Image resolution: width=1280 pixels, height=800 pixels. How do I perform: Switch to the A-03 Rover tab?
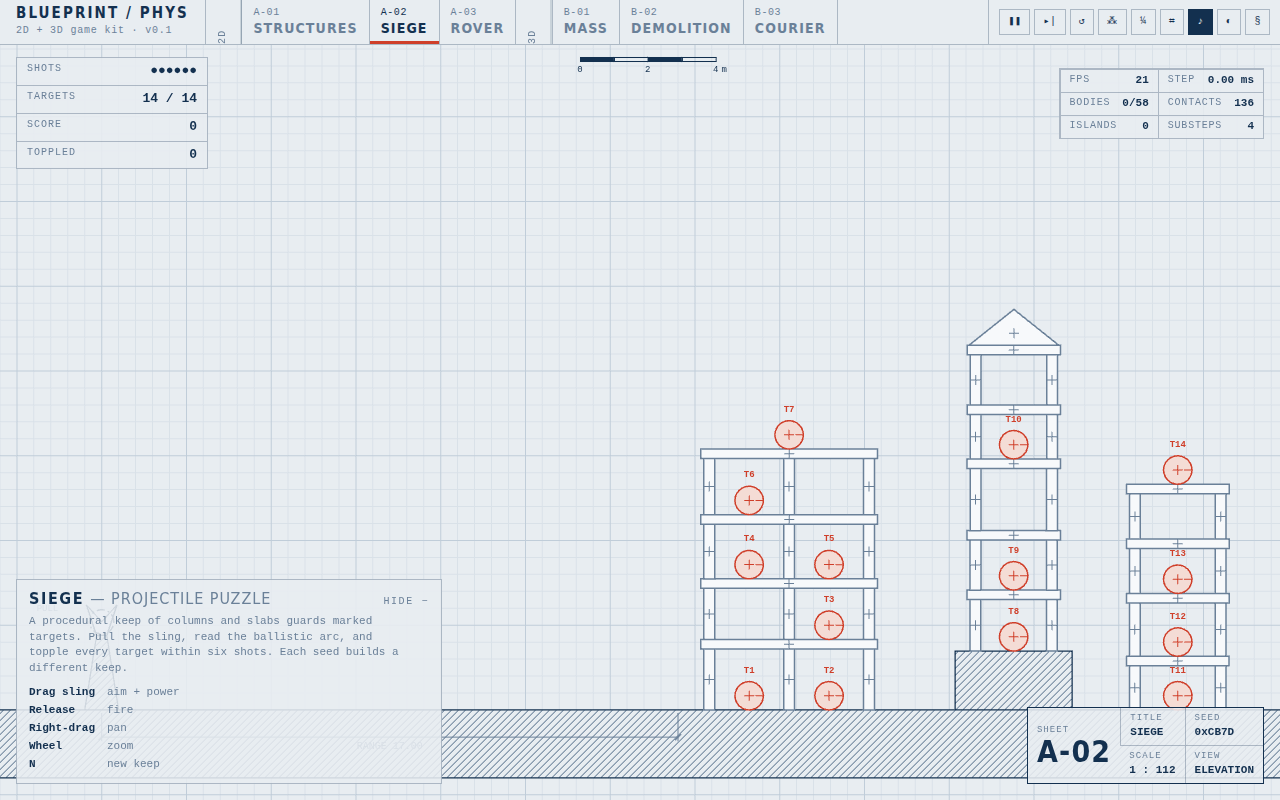pyautogui.click(x=477, y=22)
